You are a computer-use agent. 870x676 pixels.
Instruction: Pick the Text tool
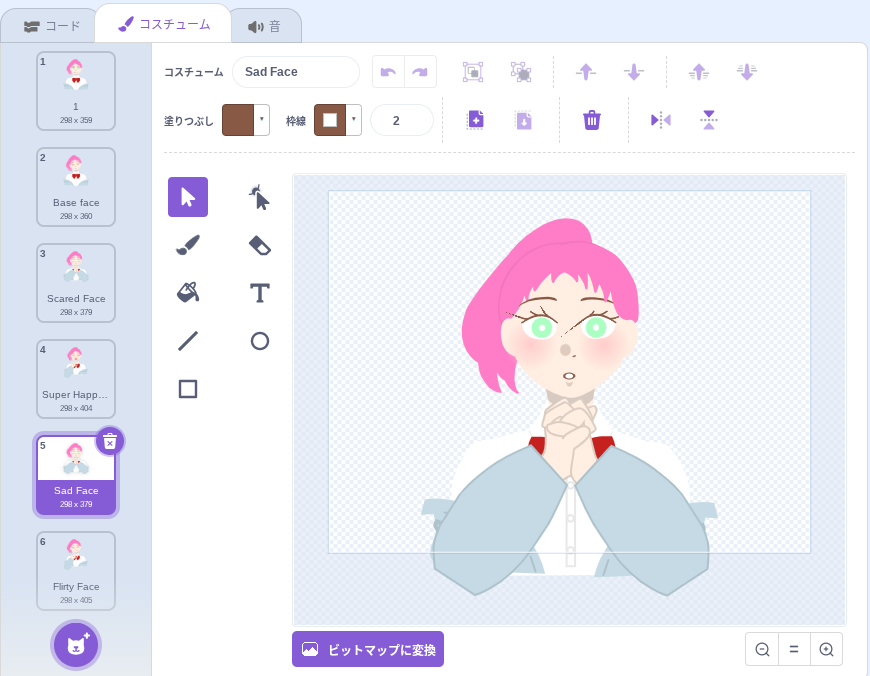coord(260,292)
